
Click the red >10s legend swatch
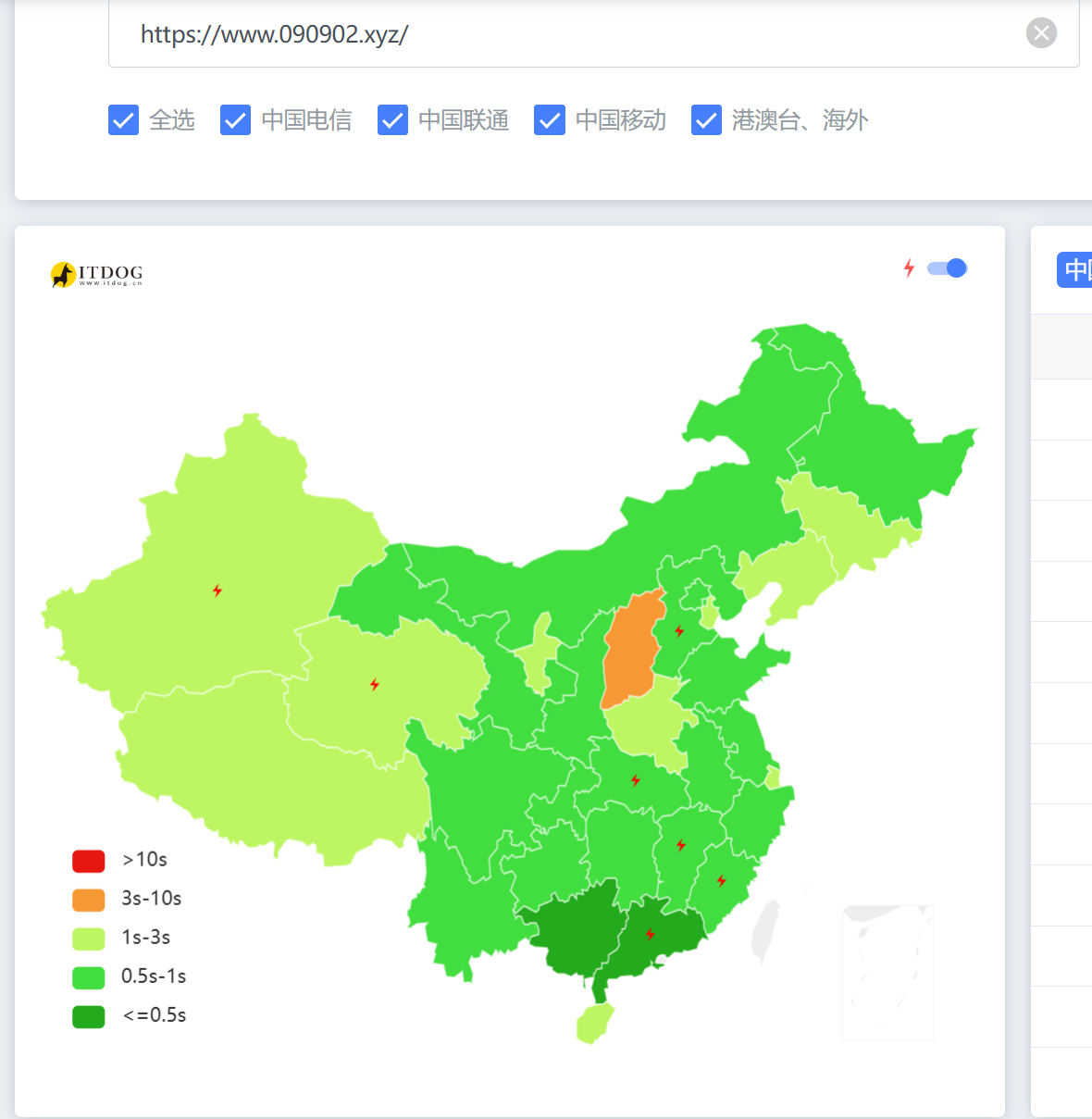coord(89,861)
